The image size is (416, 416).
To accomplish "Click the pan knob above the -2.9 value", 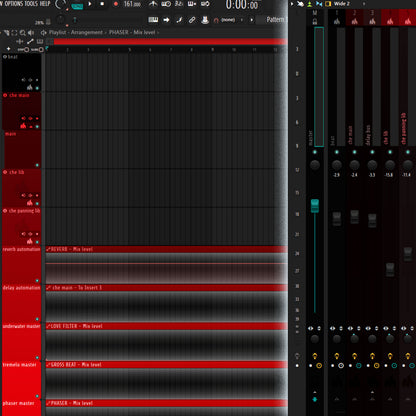I will click(337, 165).
